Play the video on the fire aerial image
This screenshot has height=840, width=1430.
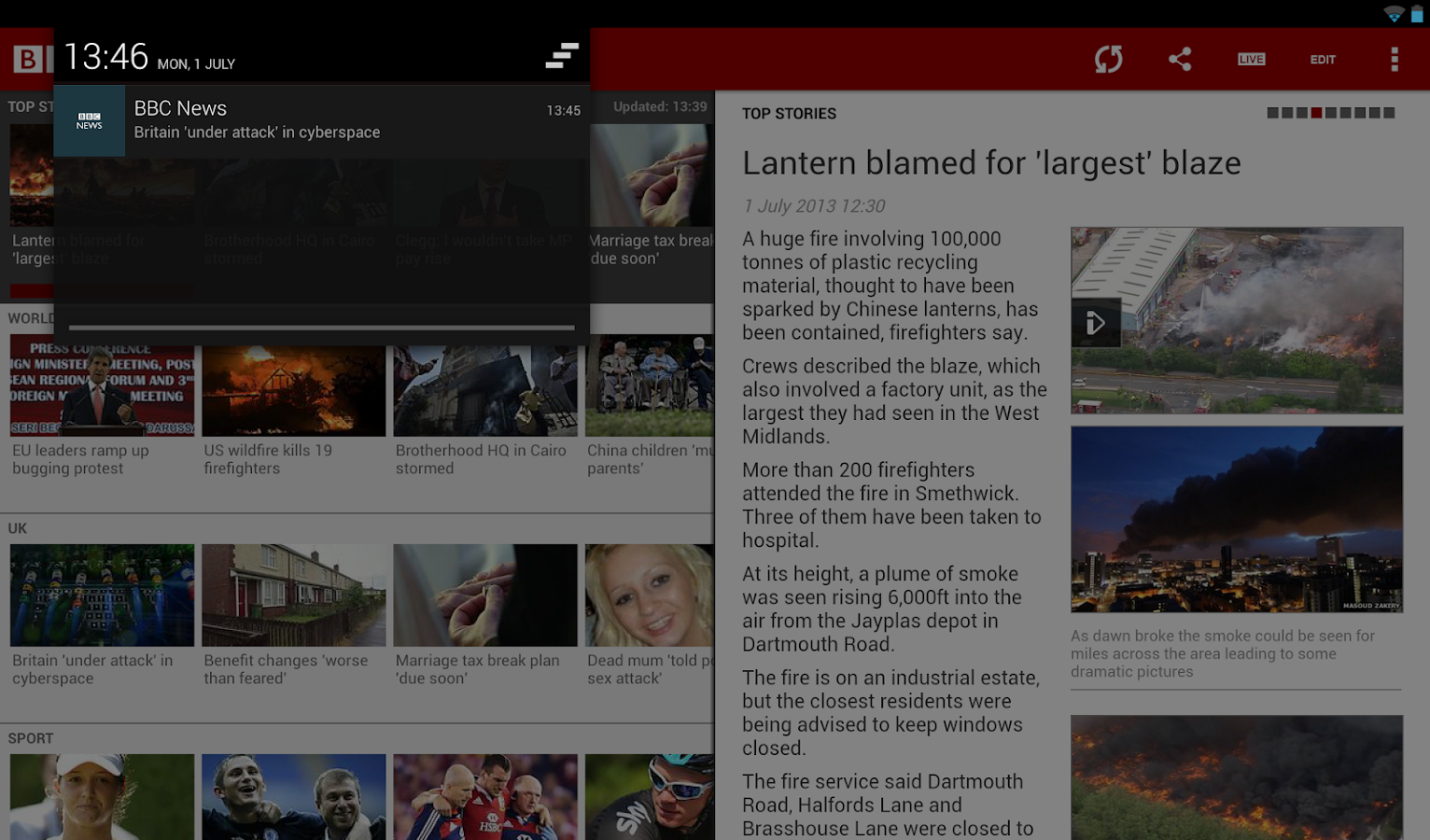(x=1096, y=321)
